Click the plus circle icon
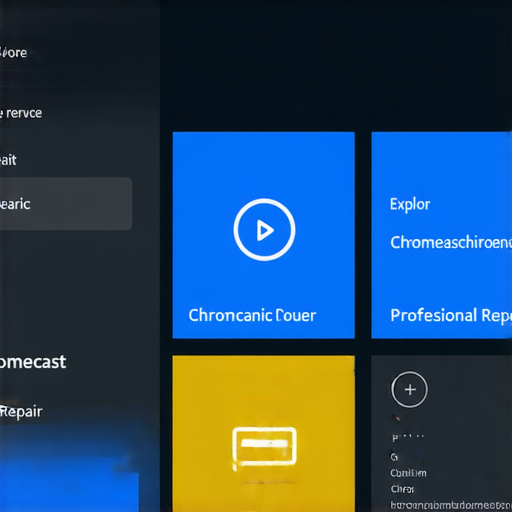The width and height of the screenshot is (512, 512). (x=409, y=389)
